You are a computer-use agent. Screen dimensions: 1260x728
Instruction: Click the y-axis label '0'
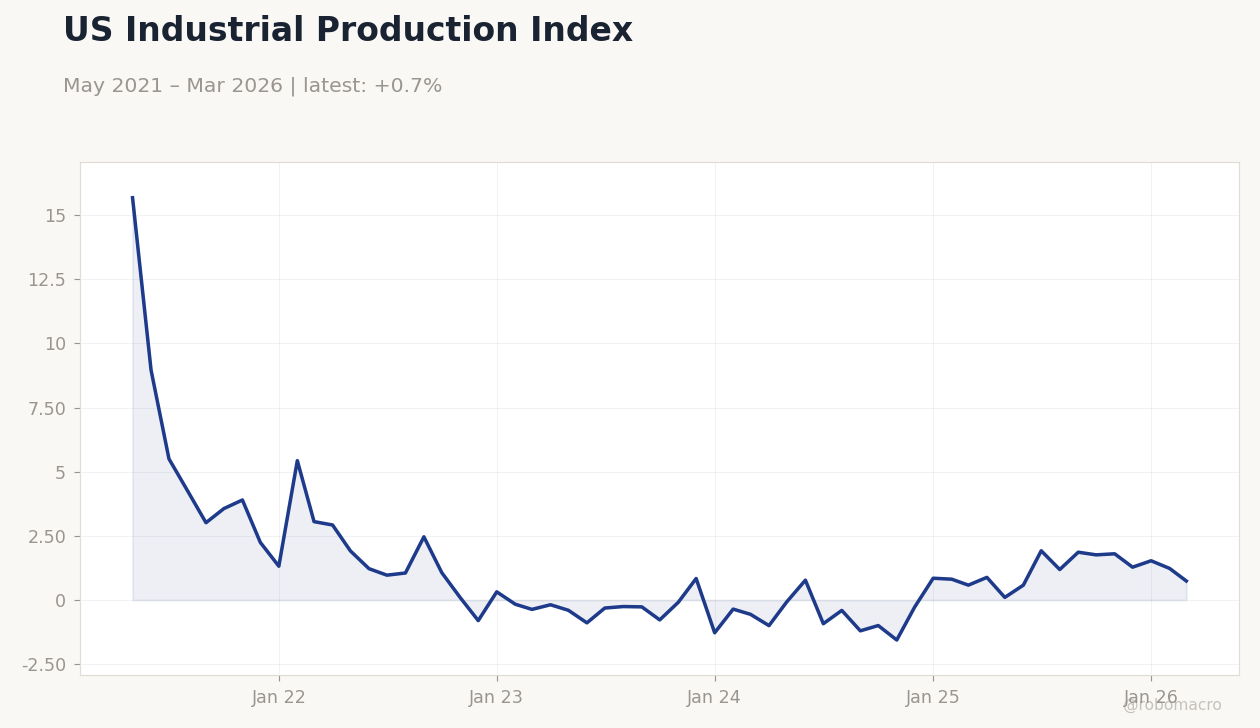(x=60, y=601)
